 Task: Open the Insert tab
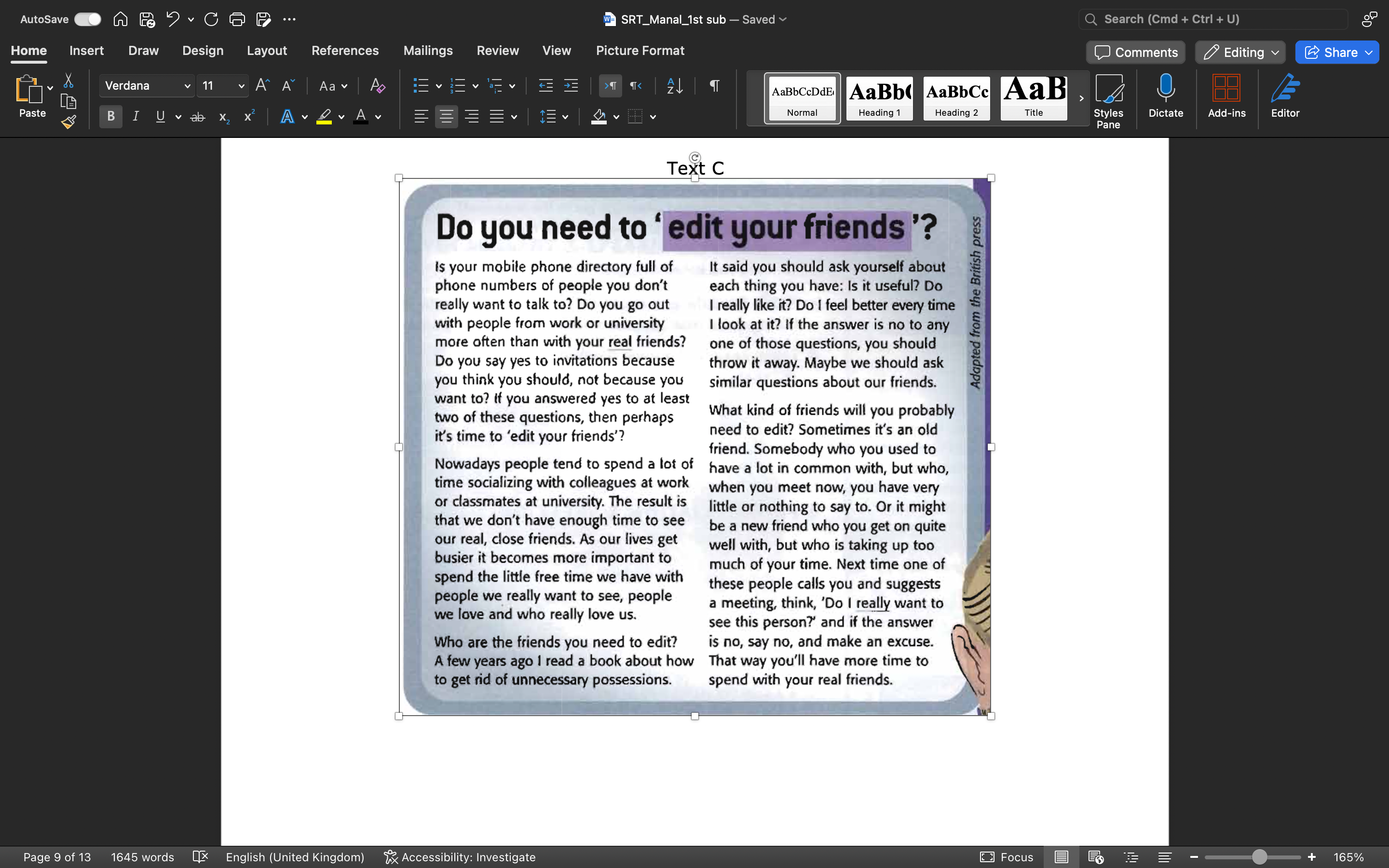click(x=86, y=51)
